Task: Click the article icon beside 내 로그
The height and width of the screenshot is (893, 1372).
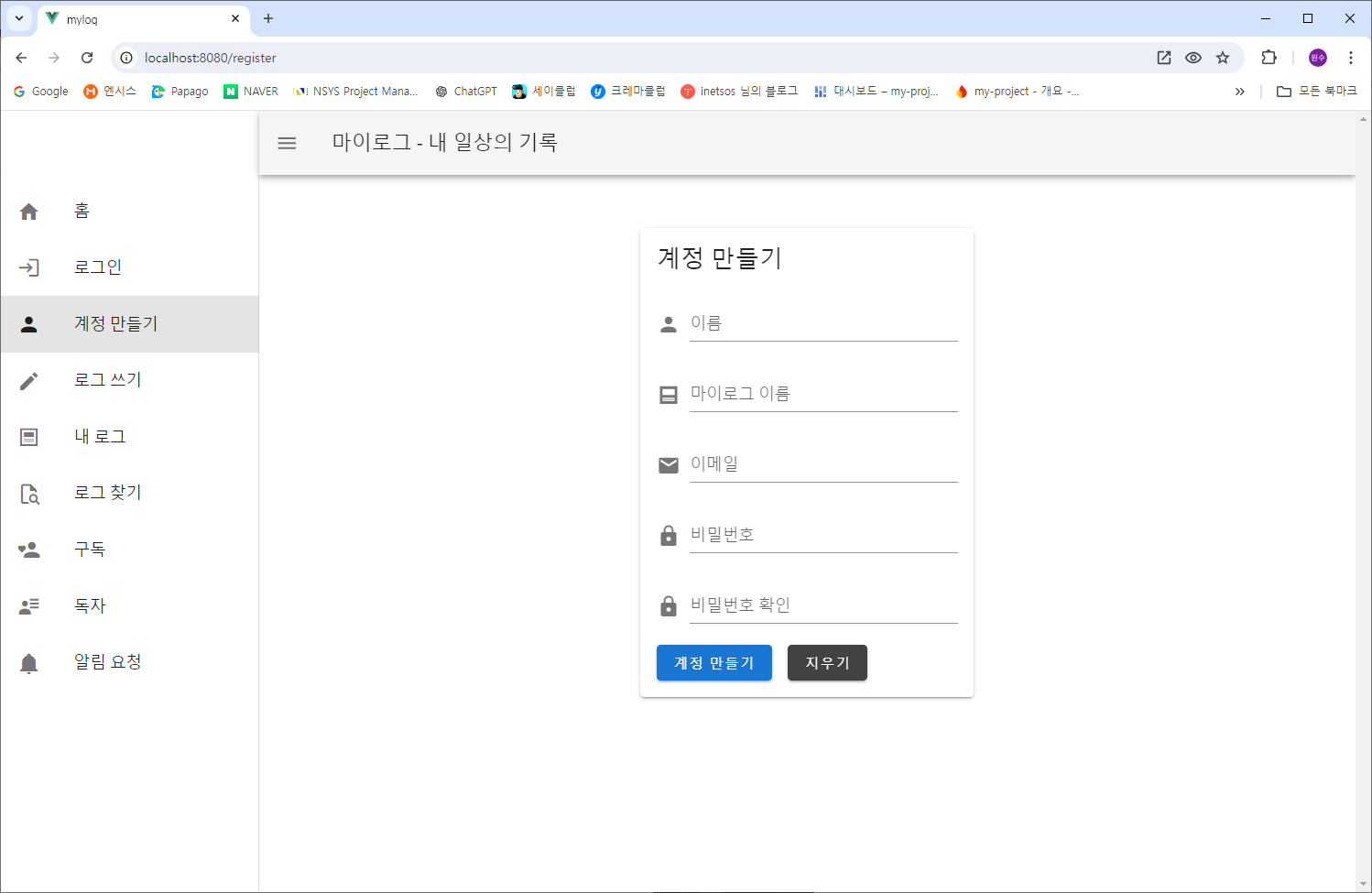Action: [28, 436]
